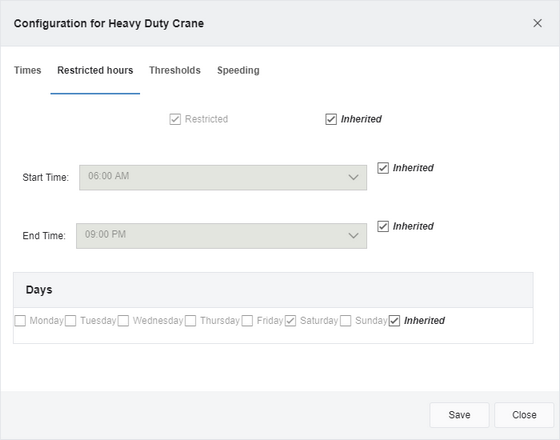Switch to the Times tab
Viewport: 560px width, 440px height.
[28, 70]
